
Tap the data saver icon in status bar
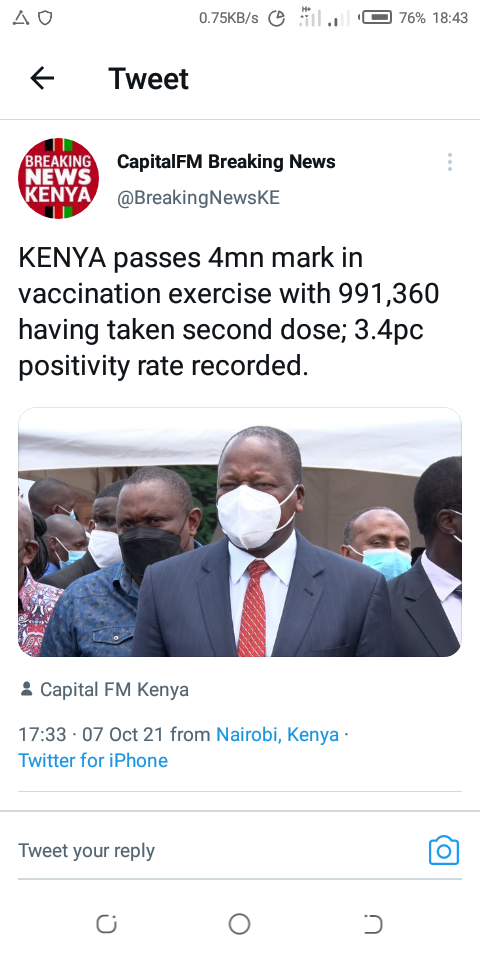click(x=277, y=18)
